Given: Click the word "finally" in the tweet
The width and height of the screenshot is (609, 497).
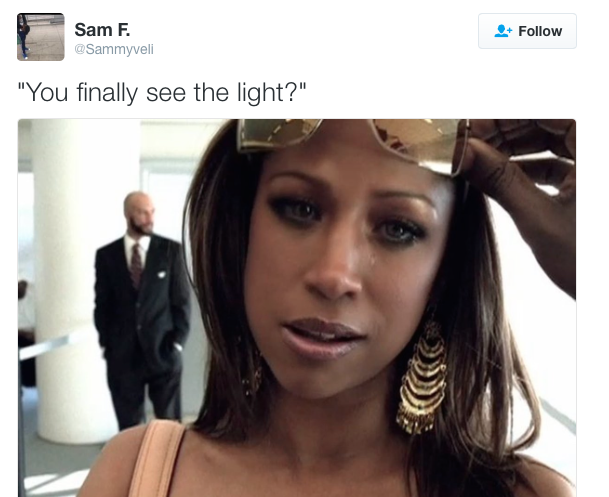Looking at the screenshot, I should pyautogui.click(x=107, y=93).
